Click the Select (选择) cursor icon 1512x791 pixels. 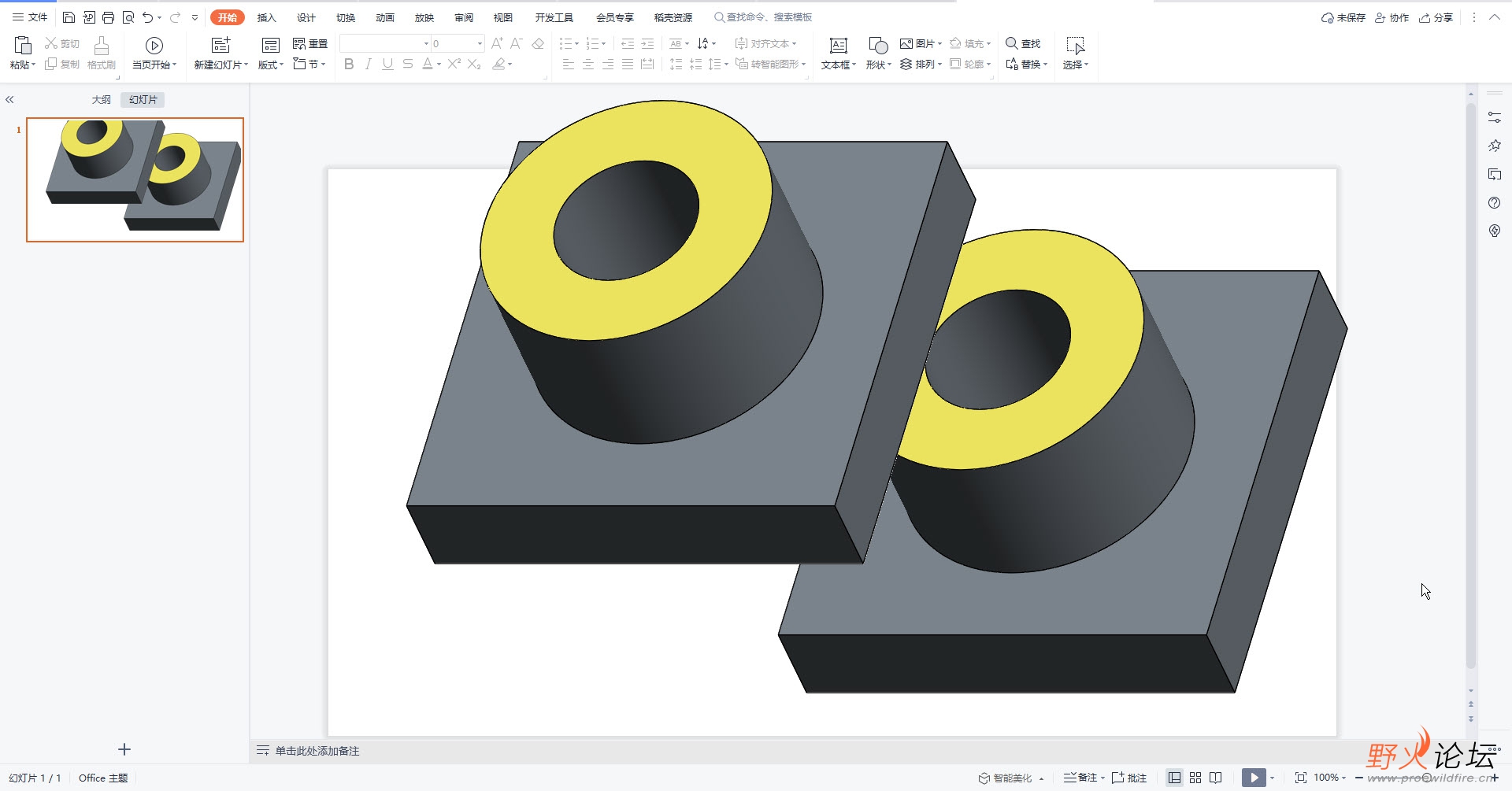pyautogui.click(x=1075, y=46)
